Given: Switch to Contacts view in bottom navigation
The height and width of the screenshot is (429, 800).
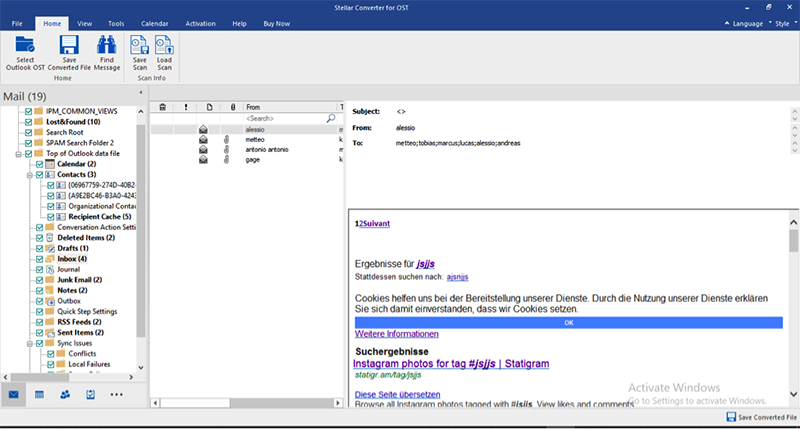Looking at the screenshot, I should point(65,395).
